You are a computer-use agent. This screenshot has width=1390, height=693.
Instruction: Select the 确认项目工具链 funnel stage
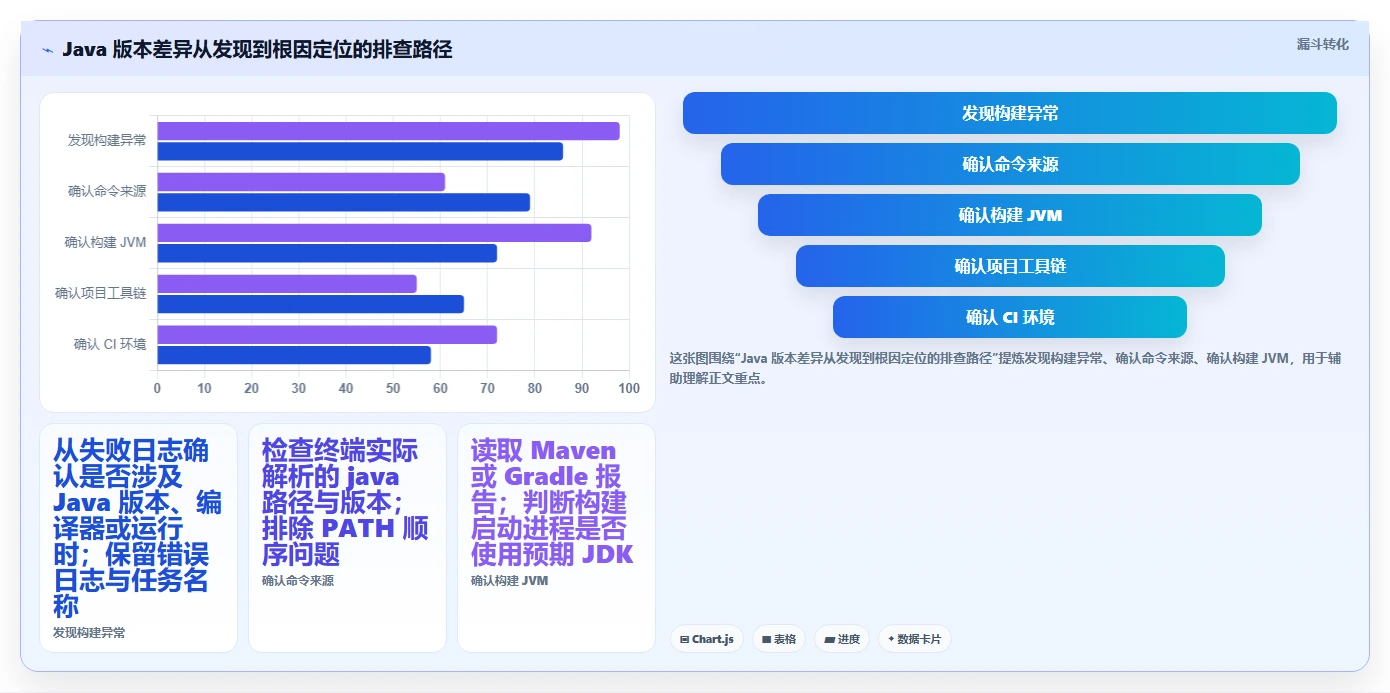coord(1010,266)
